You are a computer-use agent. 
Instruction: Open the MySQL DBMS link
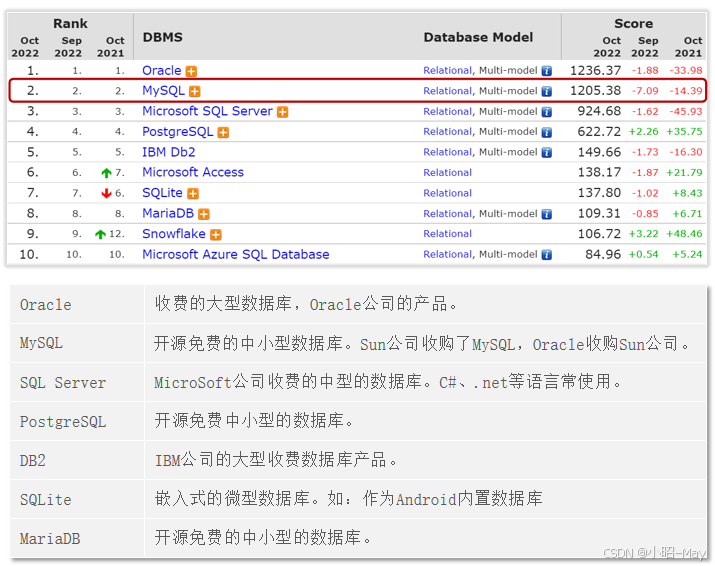tap(163, 91)
